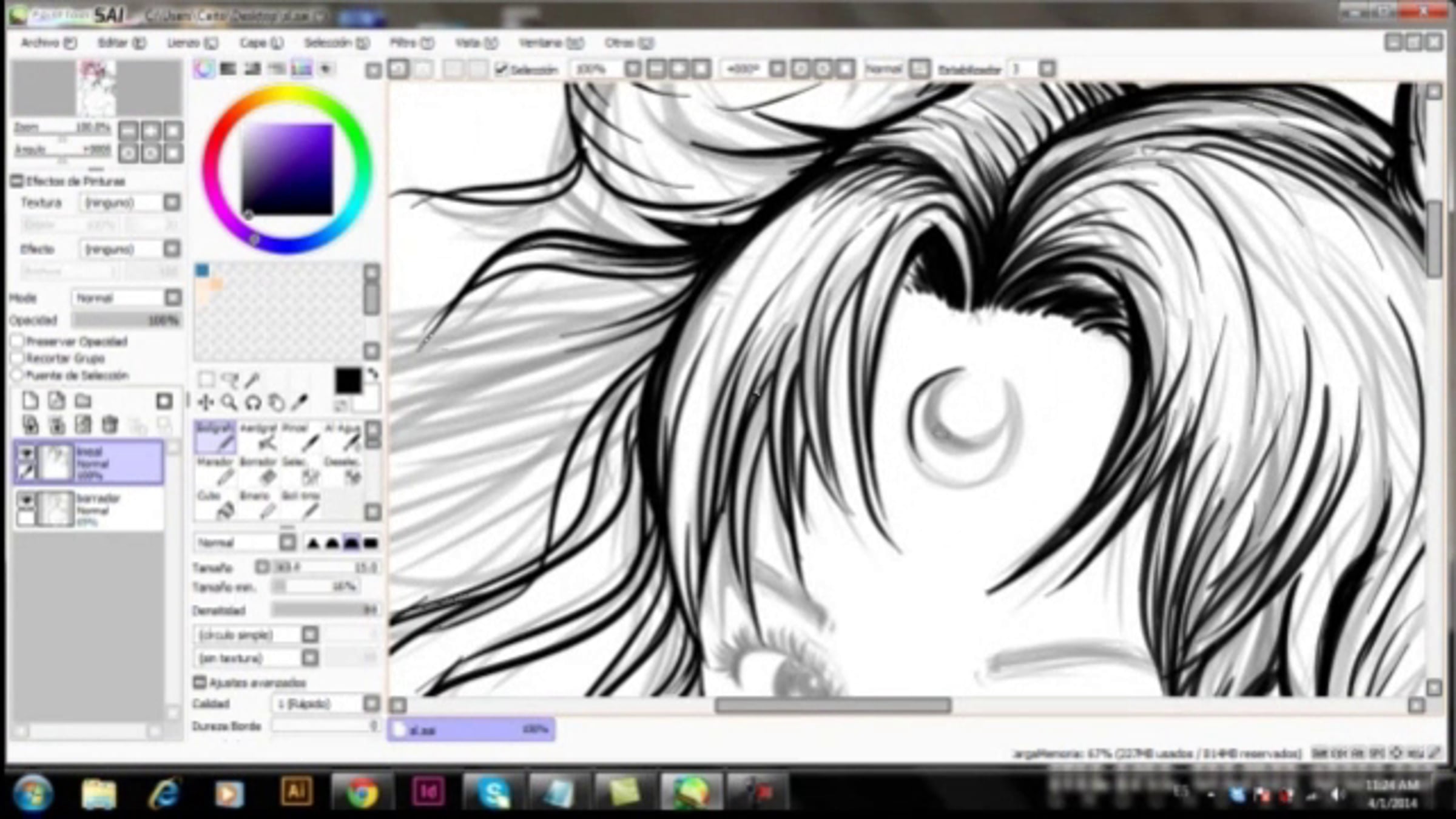Open the Capa menu
This screenshot has width=1456, height=819.
tap(261, 42)
